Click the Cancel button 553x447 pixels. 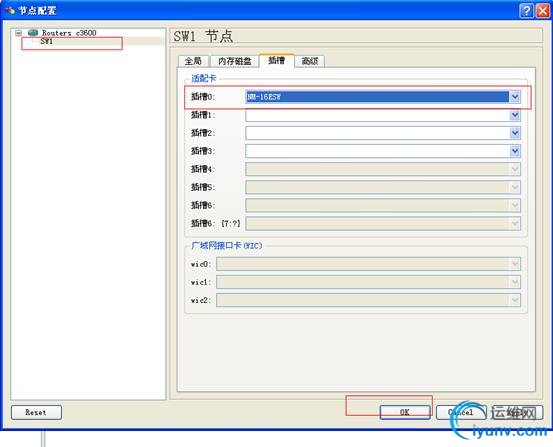pos(461,412)
